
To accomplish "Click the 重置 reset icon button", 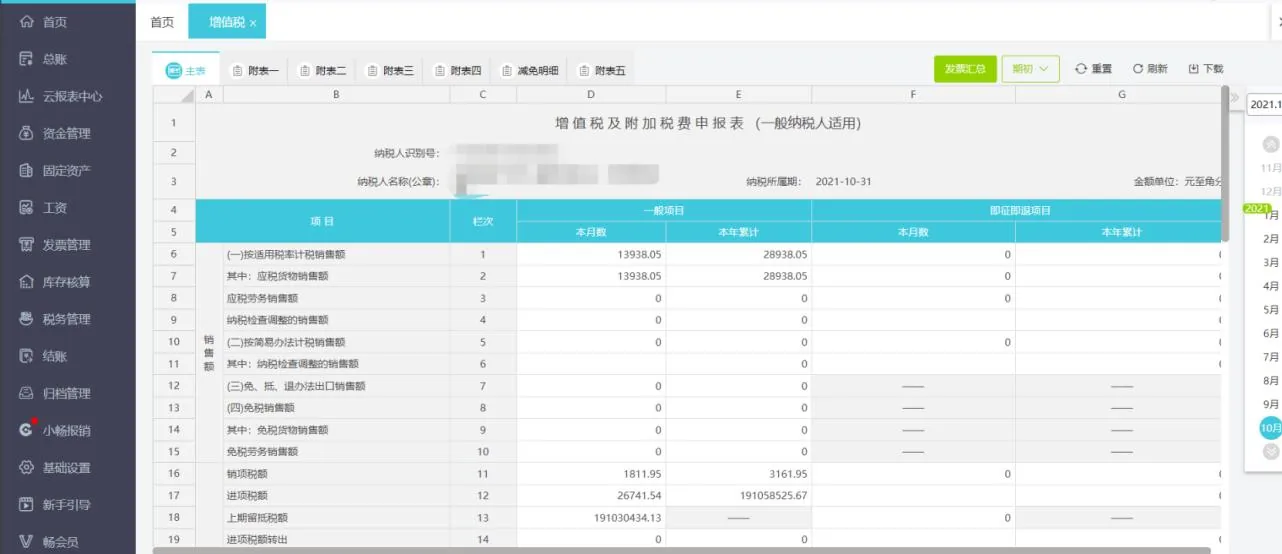I will (1094, 69).
